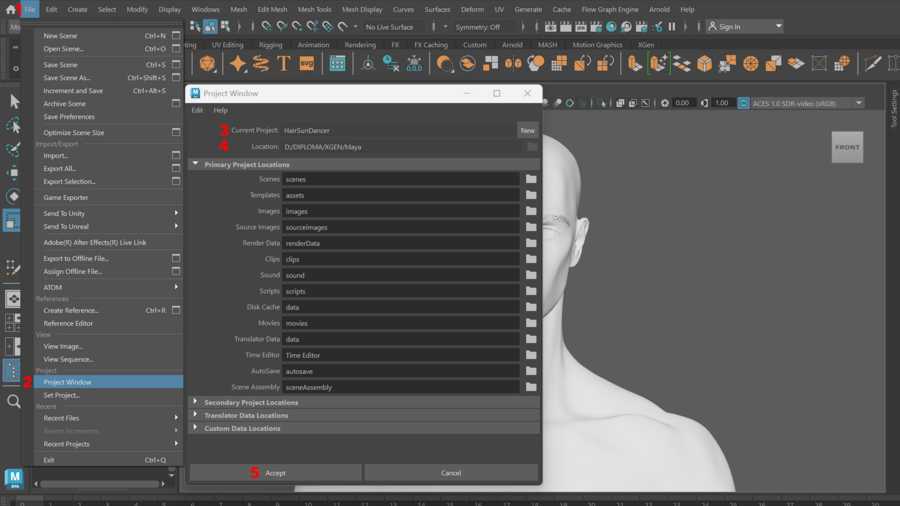Image resolution: width=900 pixels, height=506 pixels.
Task: Click the SVG import shelf icon
Action: pyautogui.click(x=307, y=63)
